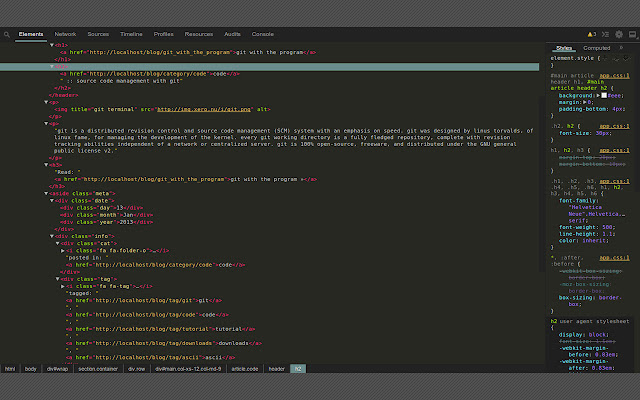Collapse the div class="date" node

coord(52,200)
